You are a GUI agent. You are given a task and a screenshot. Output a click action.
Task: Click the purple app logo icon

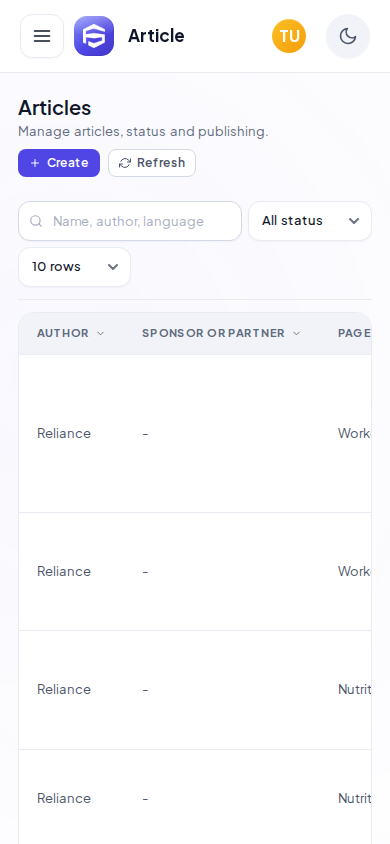(94, 36)
